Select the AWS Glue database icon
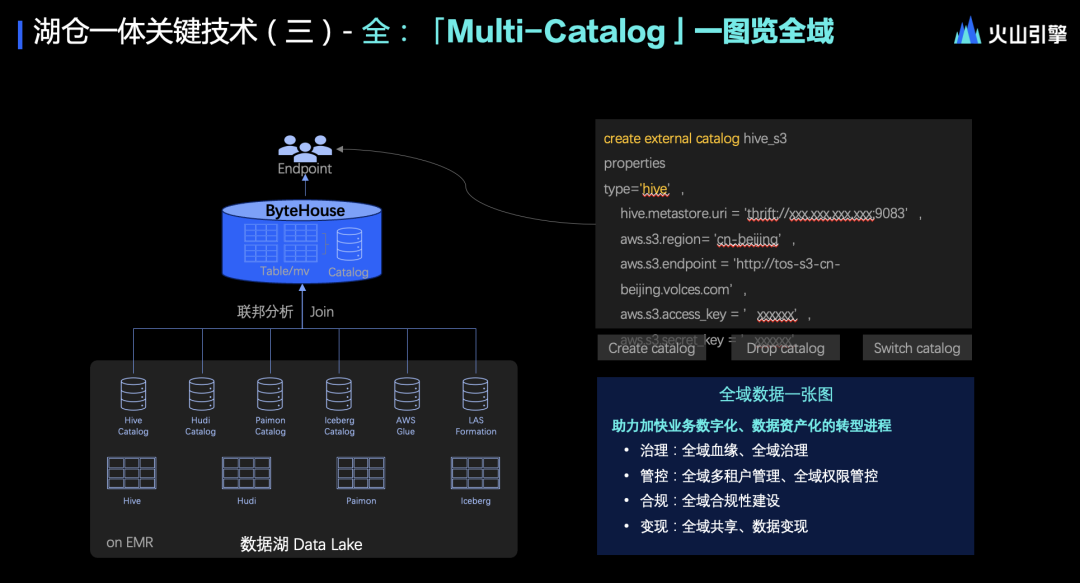Image resolution: width=1080 pixels, height=583 pixels. click(406, 394)
